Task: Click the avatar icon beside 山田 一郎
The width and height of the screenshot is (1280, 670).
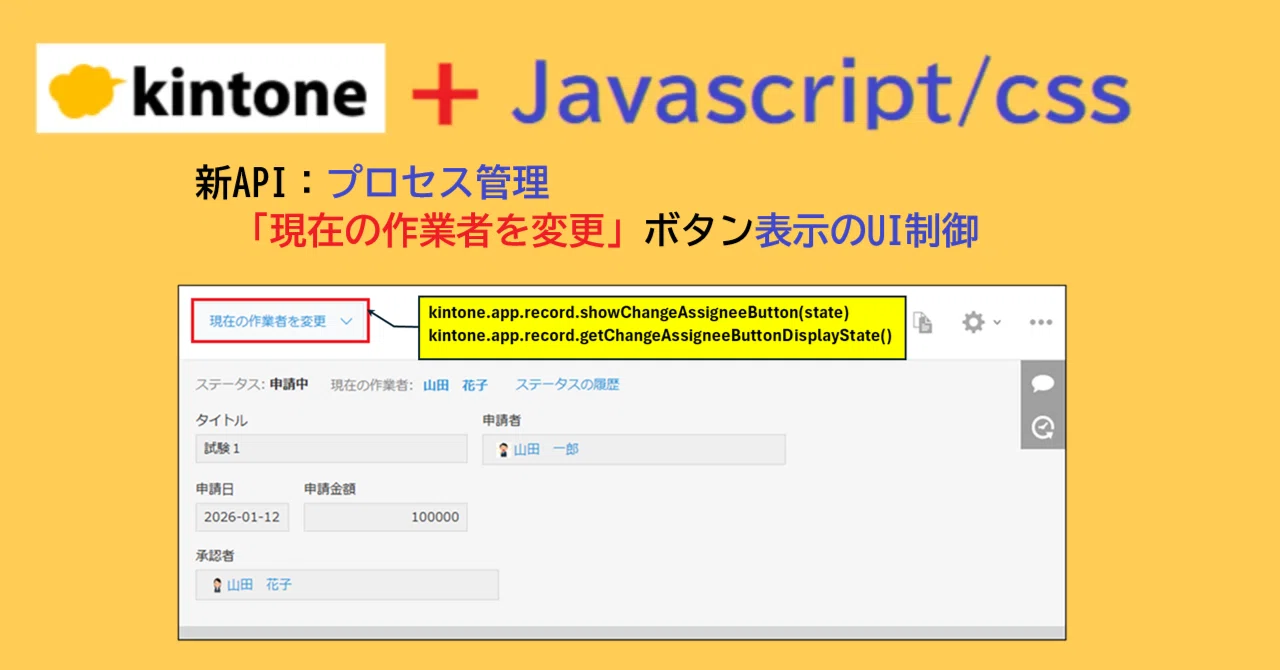Action: [504, 449]
